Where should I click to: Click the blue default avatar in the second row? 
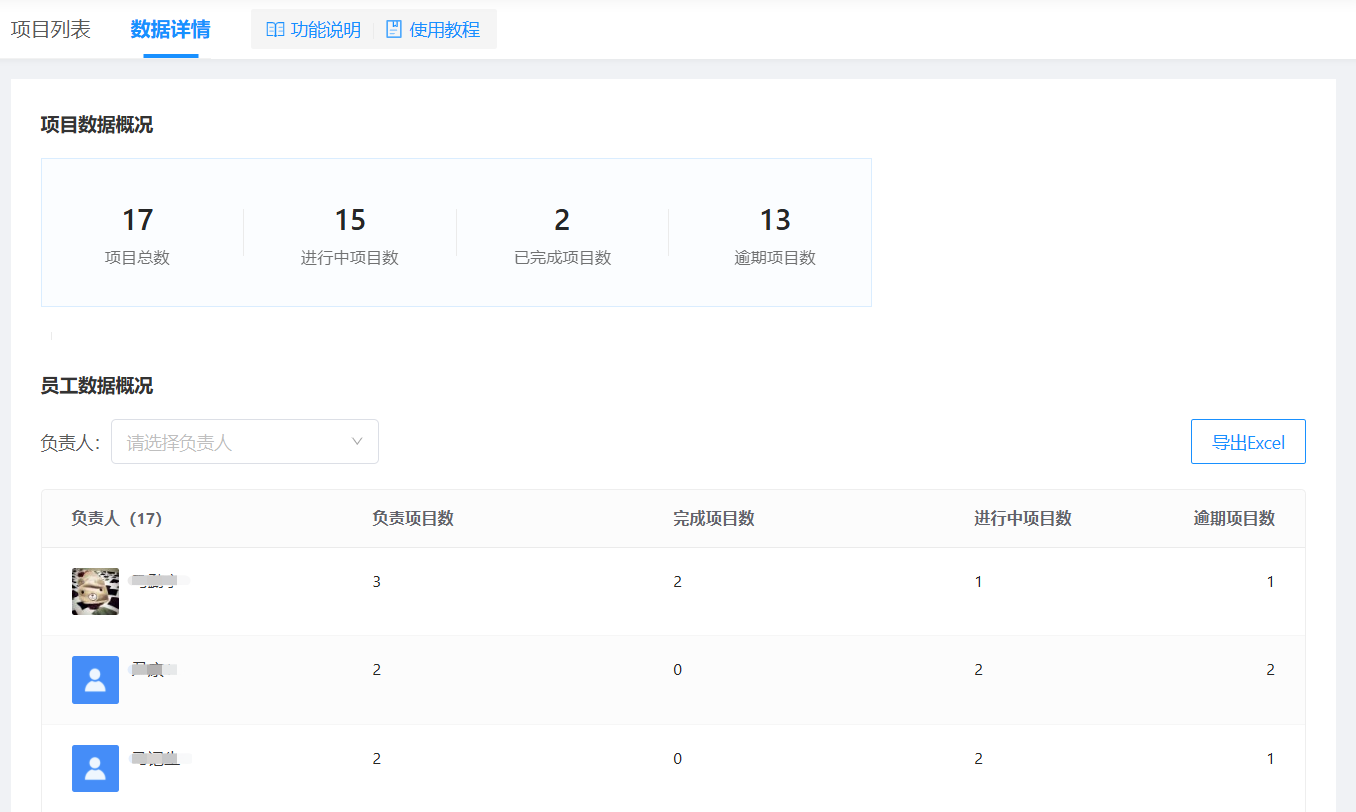click(x=96, y=680)
